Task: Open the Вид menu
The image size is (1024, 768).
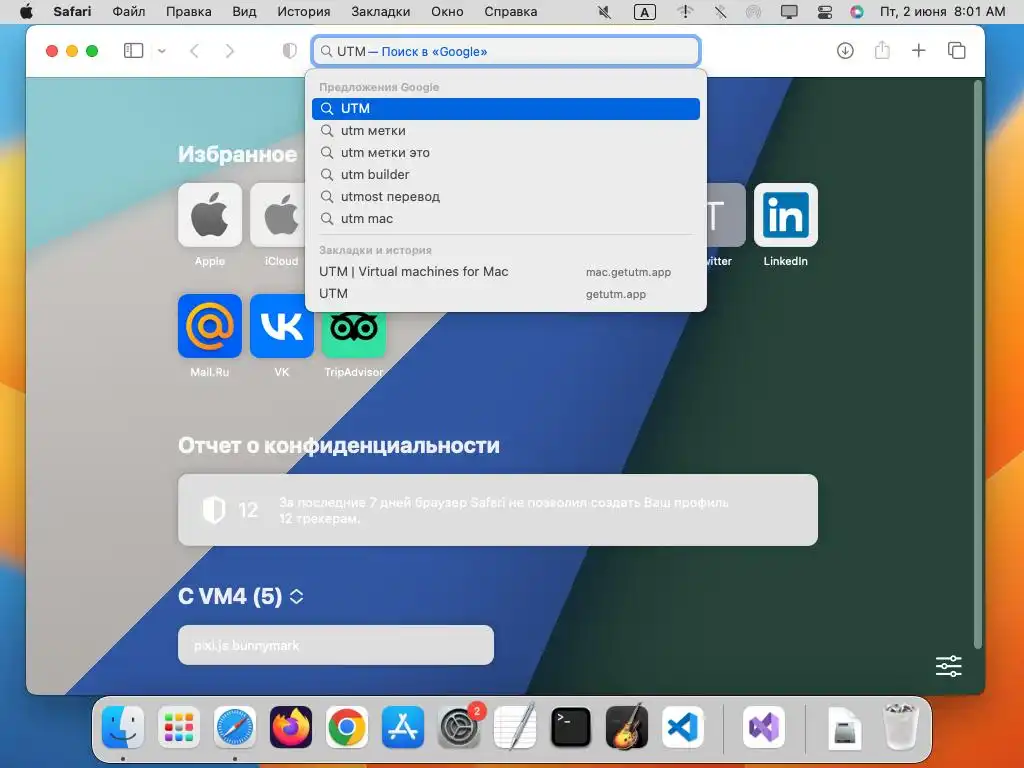Action: point(244,12)
